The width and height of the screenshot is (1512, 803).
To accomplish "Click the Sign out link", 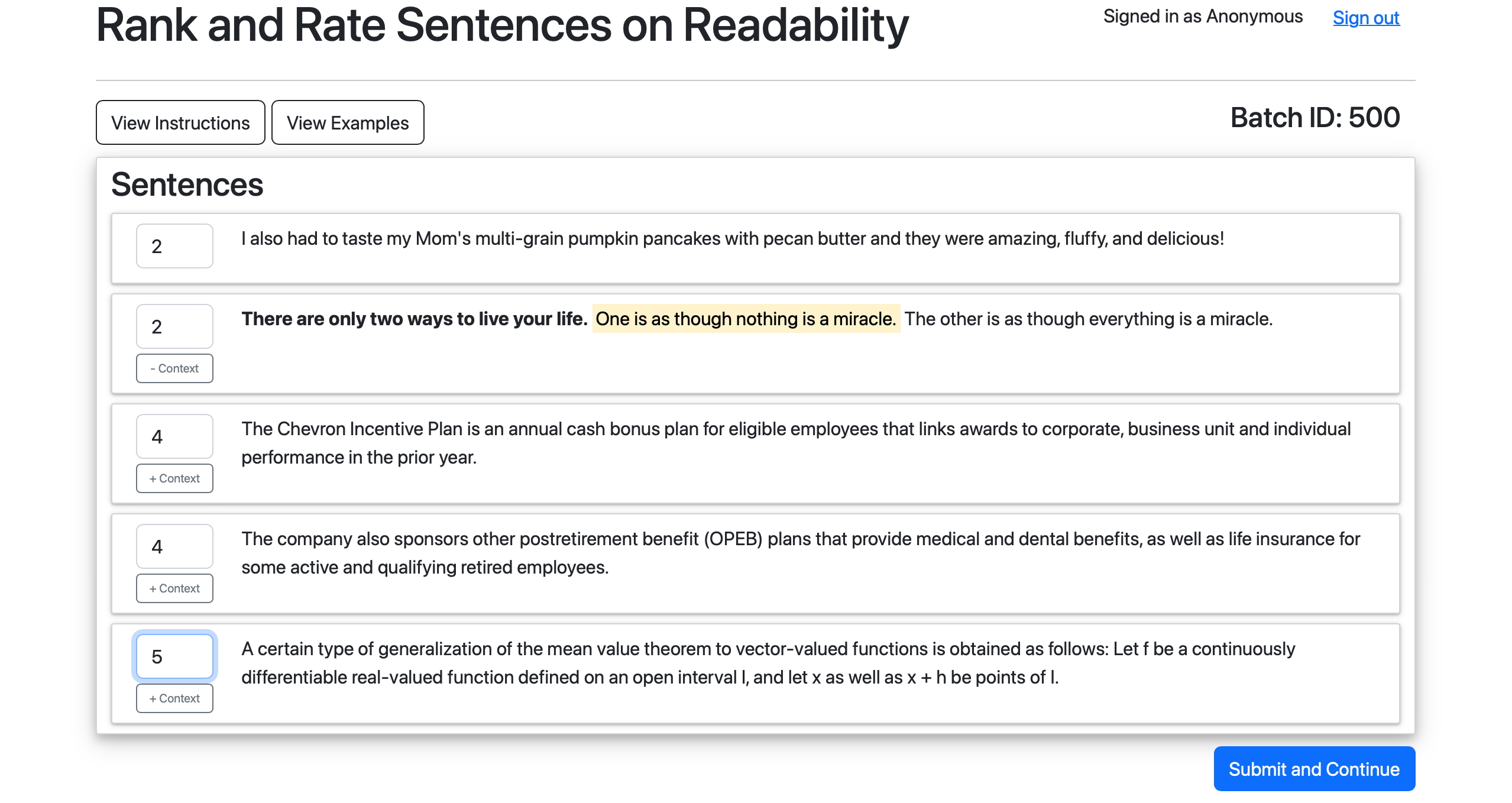I will tap(1365, 18).
